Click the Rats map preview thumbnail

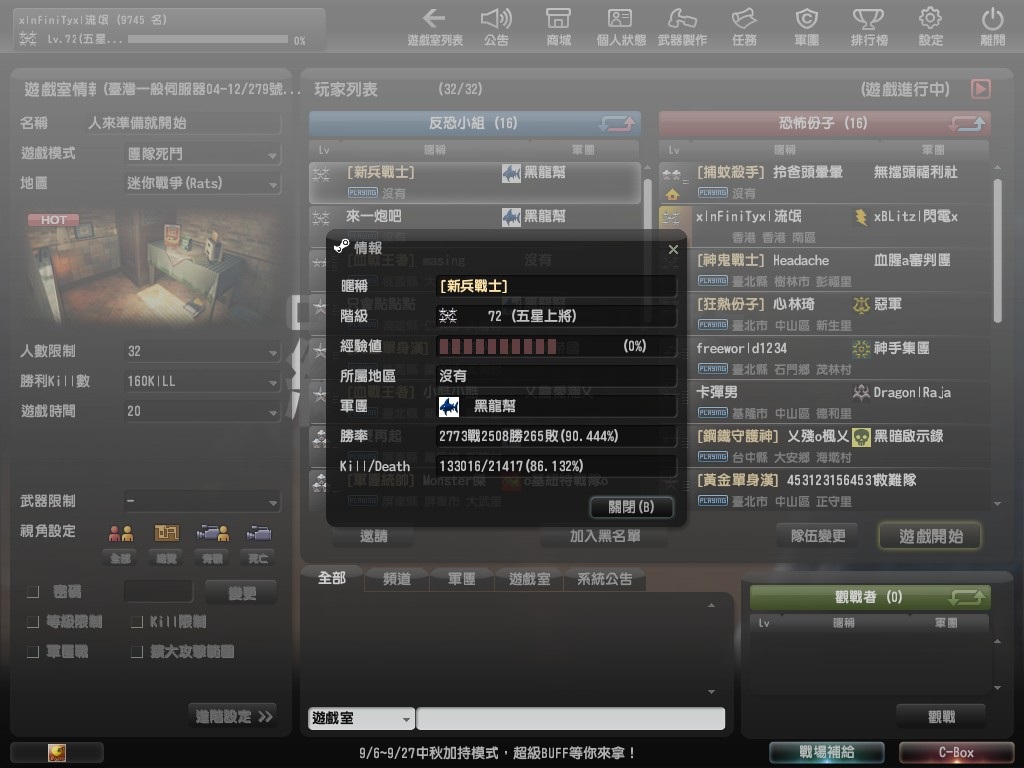[x=153, y=266]
